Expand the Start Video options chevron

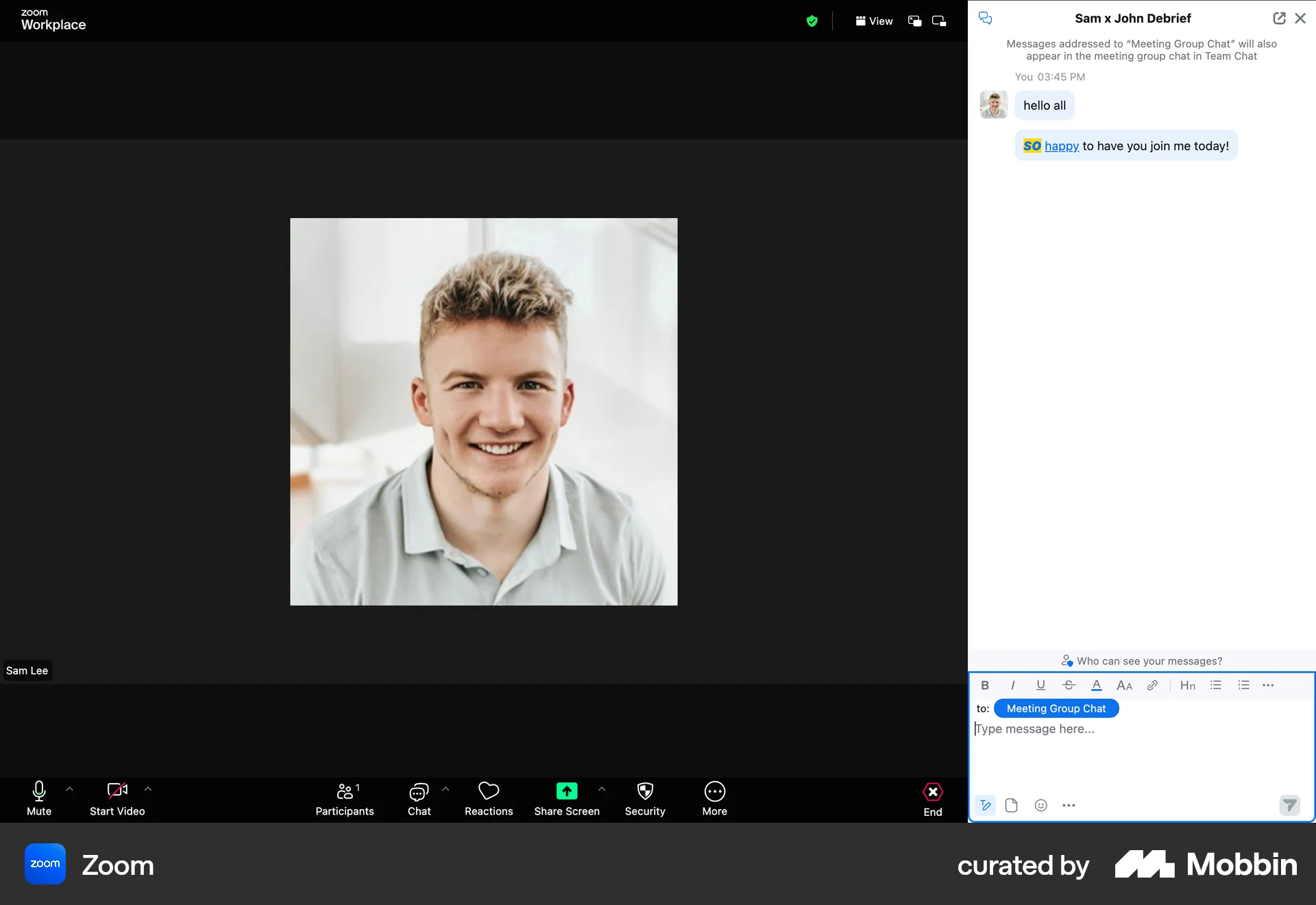(x=148, y=788)
